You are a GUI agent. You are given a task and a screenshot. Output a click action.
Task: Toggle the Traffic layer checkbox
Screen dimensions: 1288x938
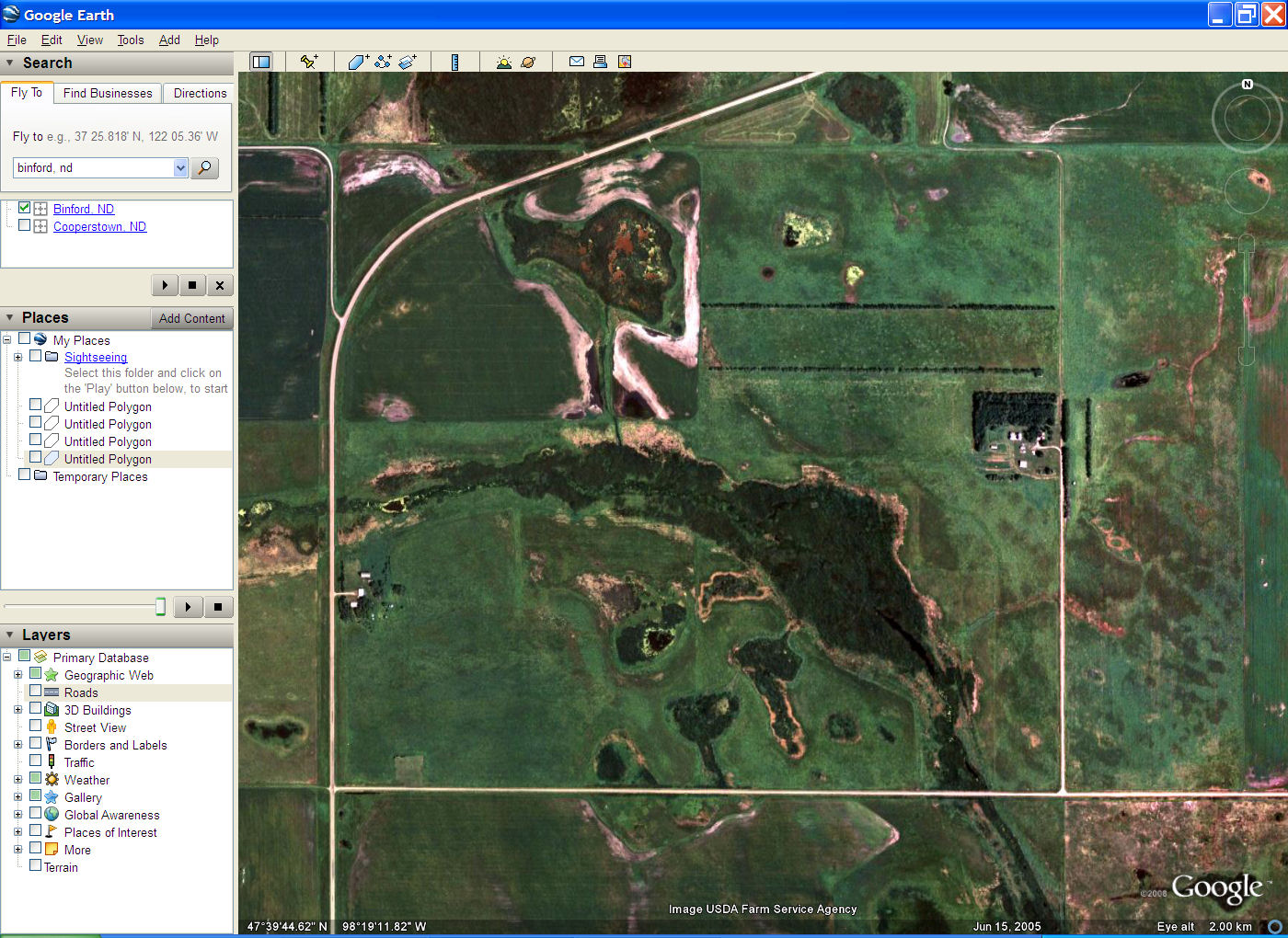pyautogui.click(x=35, y=761)
